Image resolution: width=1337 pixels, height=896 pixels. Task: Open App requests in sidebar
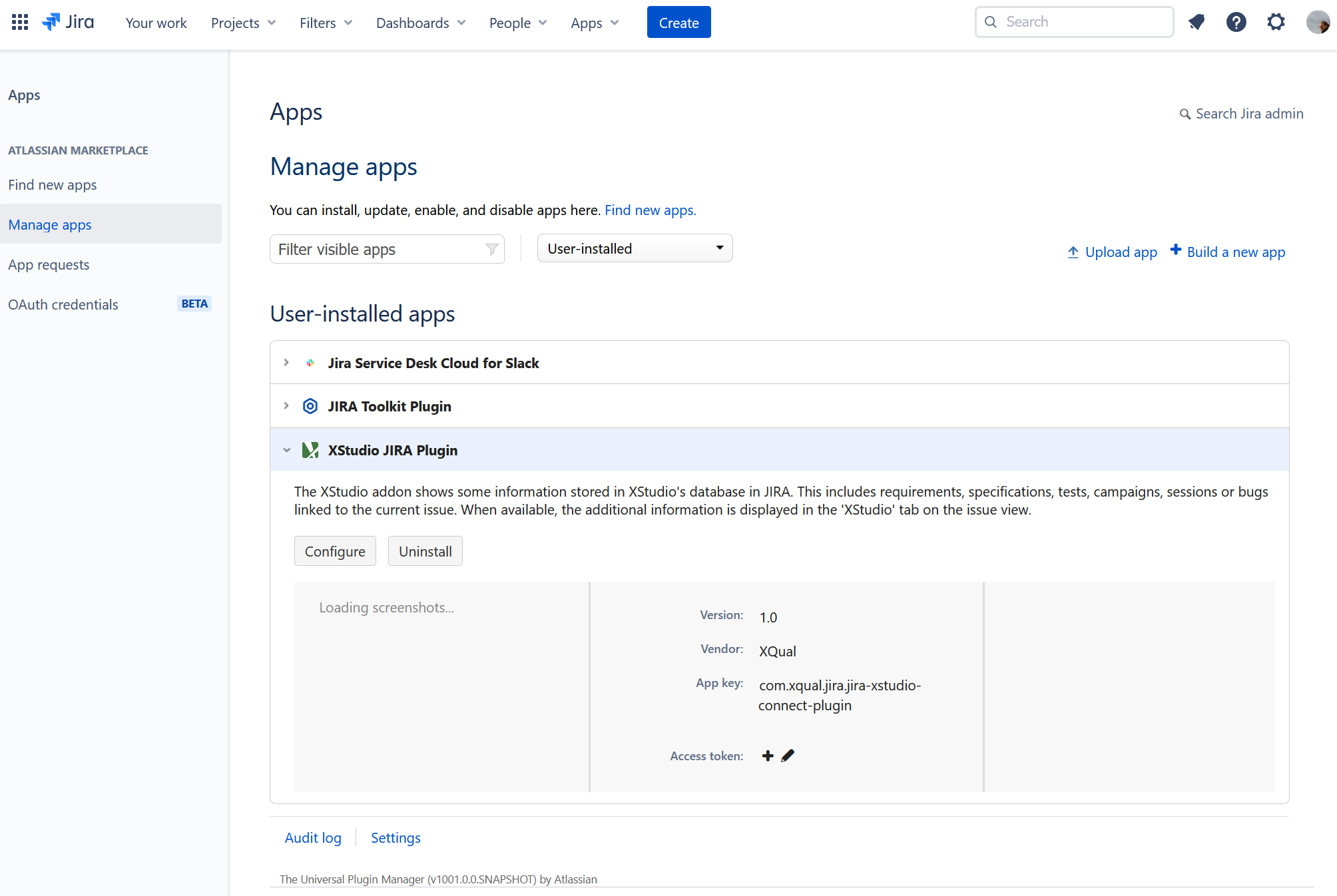(49, 265)
